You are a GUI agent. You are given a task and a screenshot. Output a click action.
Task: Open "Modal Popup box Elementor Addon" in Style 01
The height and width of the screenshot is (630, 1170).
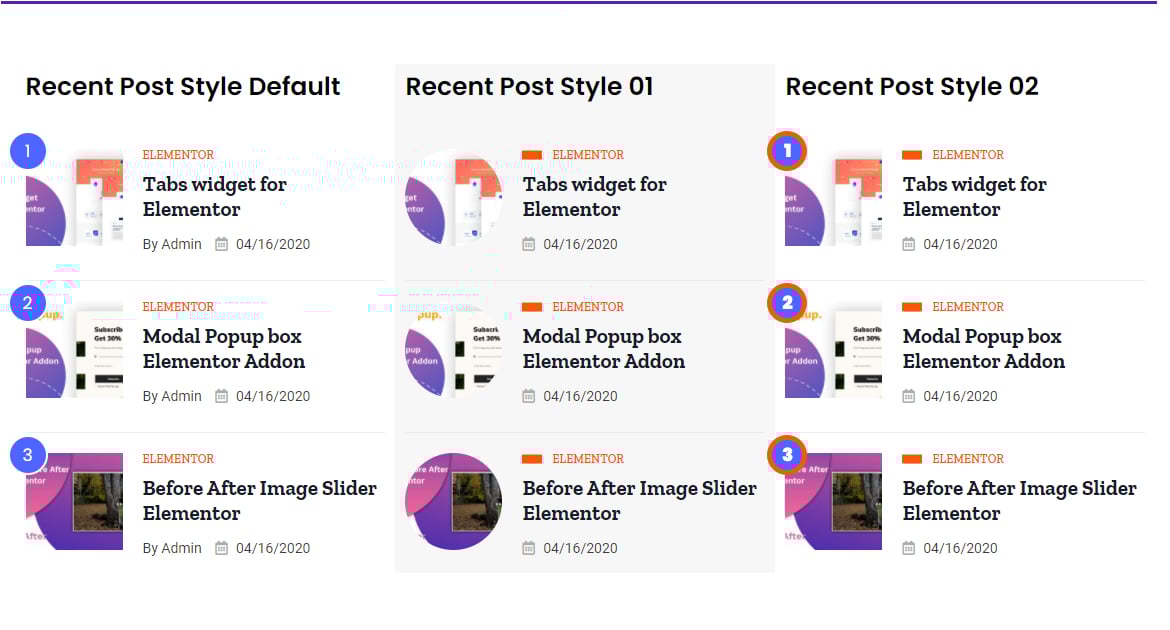[603, 349]
